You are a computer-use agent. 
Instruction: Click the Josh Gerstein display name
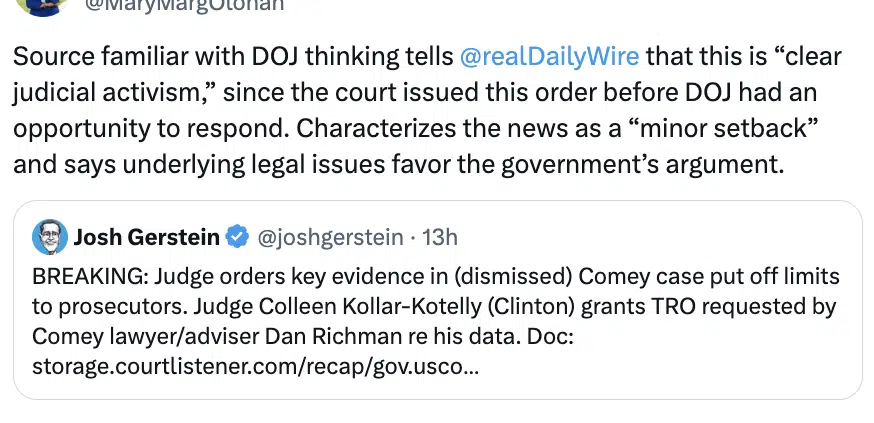click(147, 238)
